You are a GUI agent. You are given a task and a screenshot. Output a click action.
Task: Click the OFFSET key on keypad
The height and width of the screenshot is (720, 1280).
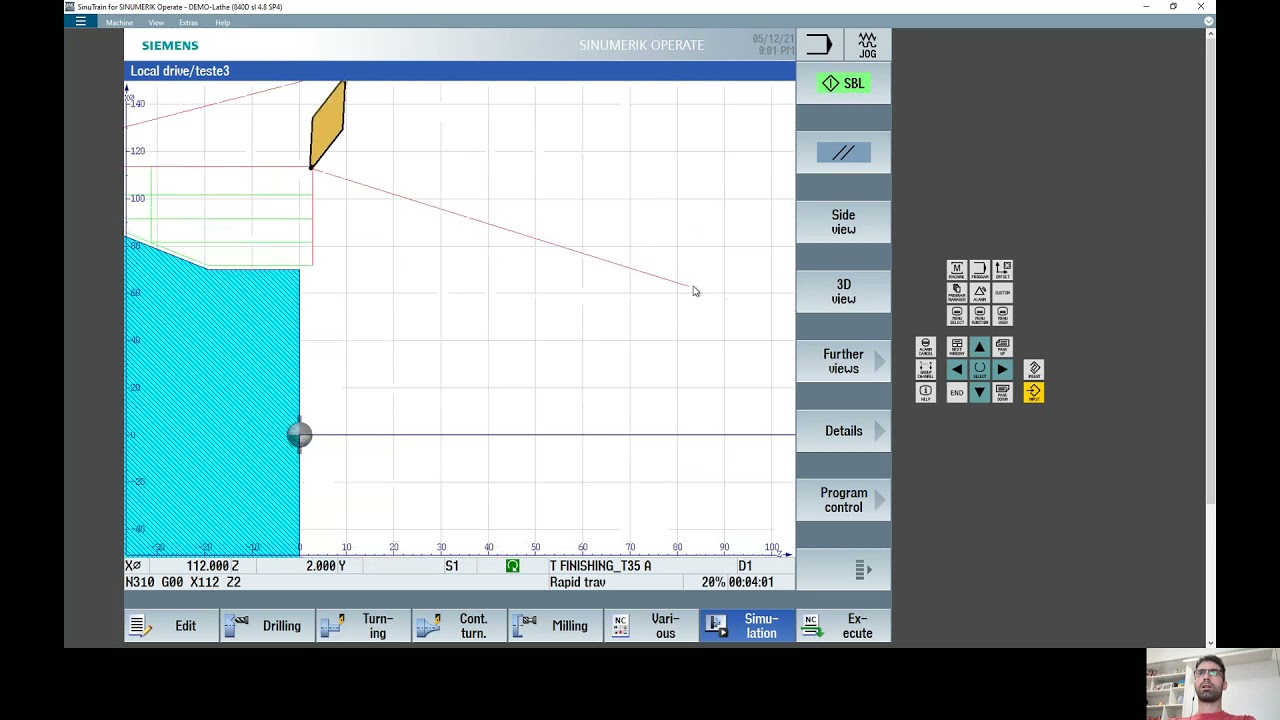click(x=1002, y=270)
